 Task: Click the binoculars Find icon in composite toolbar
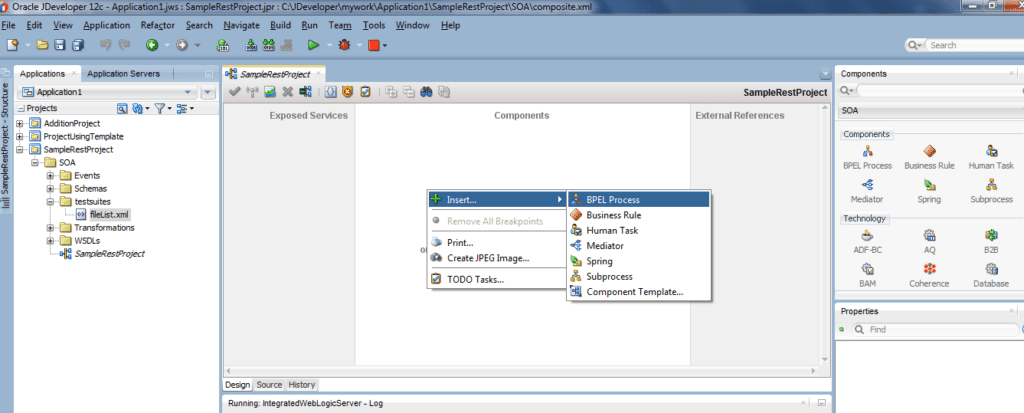coord(426,92)
